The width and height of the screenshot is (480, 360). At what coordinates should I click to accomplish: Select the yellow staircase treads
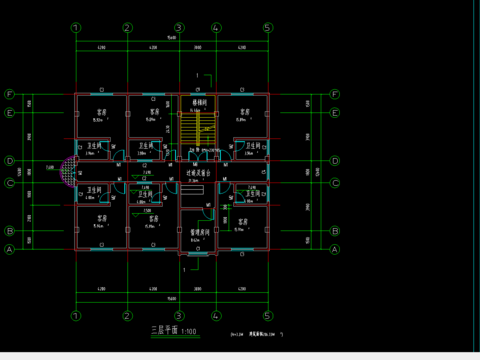(198, 128)
